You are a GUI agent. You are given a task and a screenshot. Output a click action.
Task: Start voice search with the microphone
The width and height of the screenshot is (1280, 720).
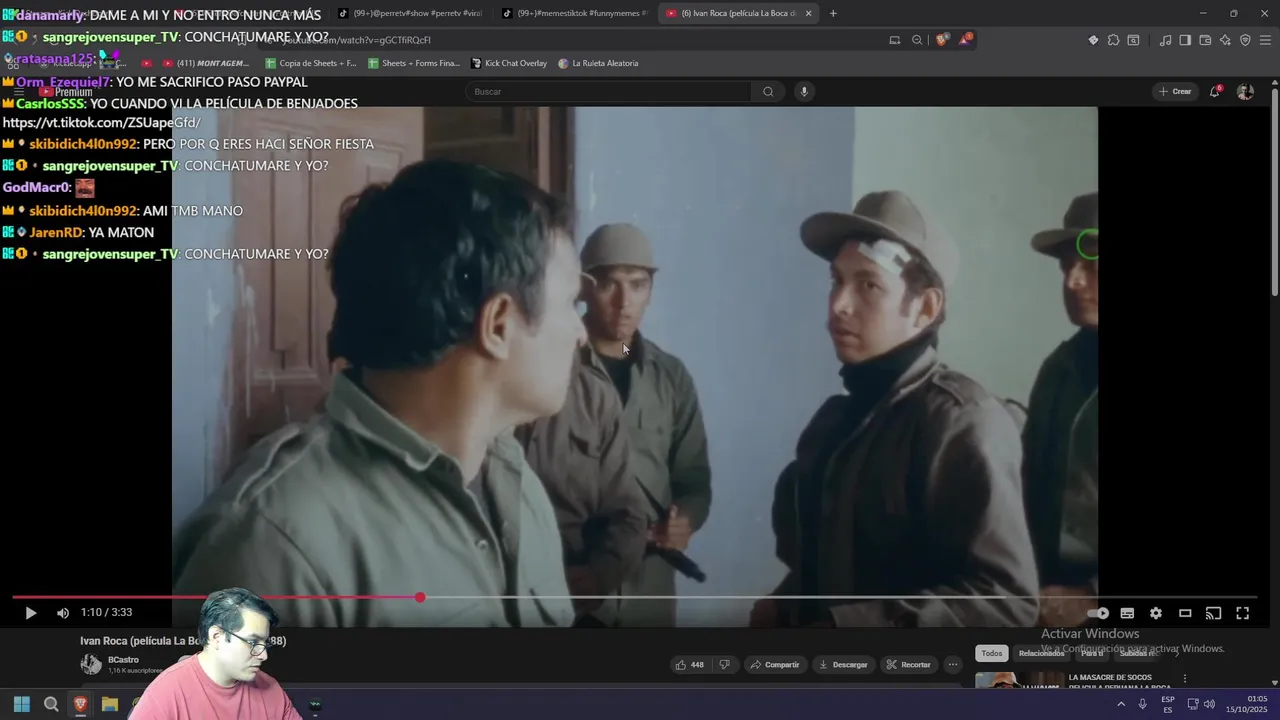[x=804, y=92]
